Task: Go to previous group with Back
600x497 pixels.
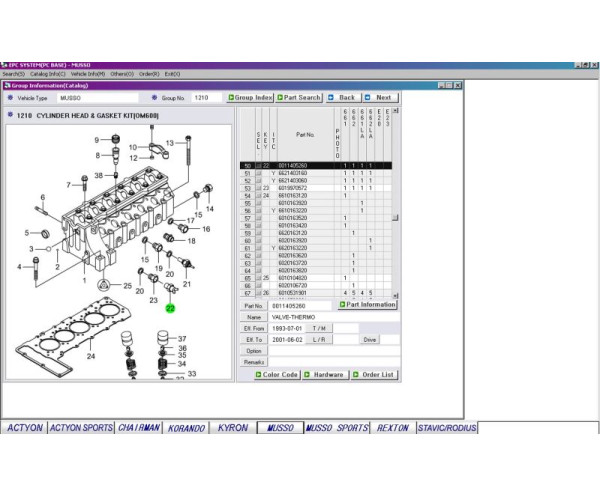Action: (344, 98)
